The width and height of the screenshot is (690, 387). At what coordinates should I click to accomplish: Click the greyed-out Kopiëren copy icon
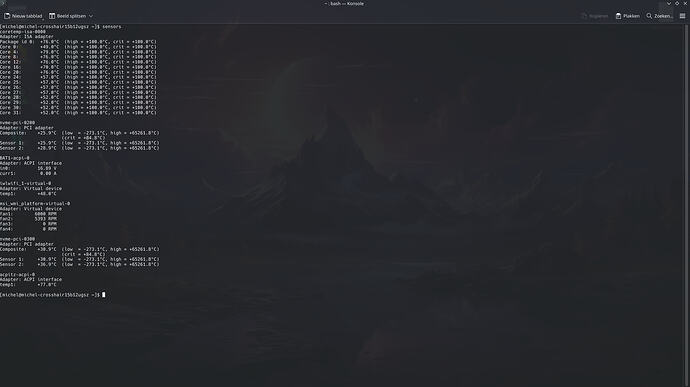584,16
